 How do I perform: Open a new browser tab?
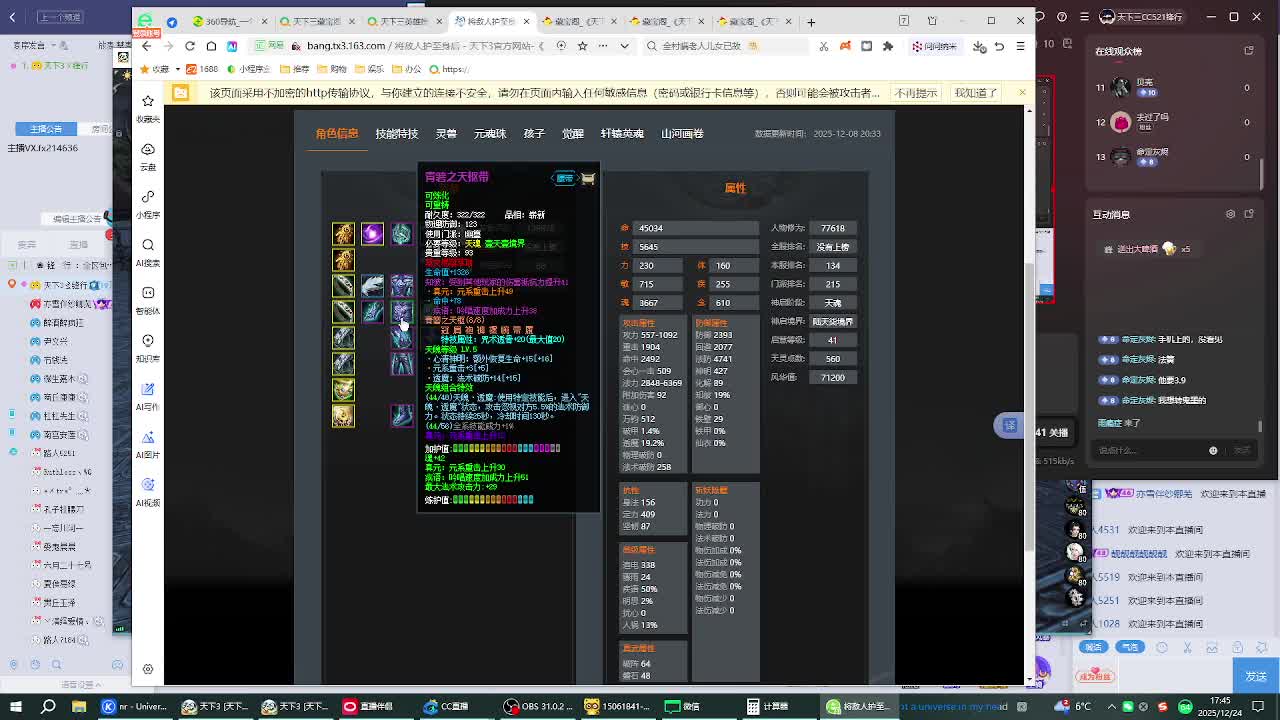pos(811,21)
